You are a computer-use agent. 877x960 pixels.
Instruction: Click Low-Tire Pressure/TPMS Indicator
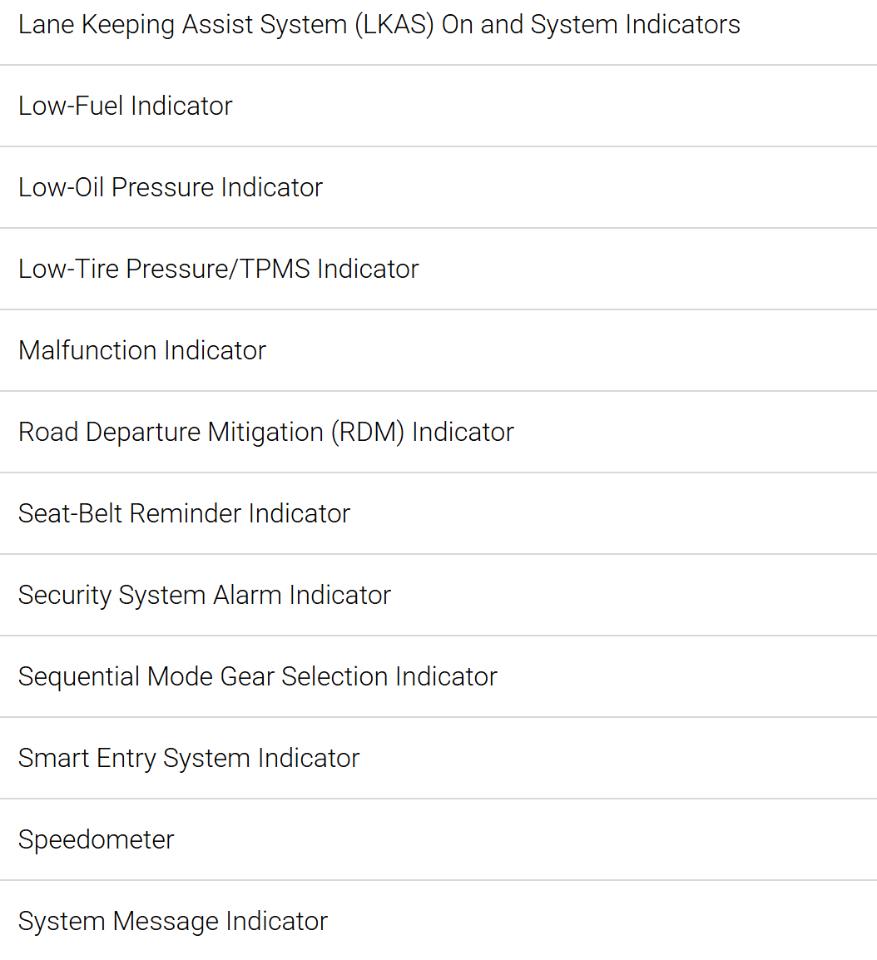tap(438, 269)
